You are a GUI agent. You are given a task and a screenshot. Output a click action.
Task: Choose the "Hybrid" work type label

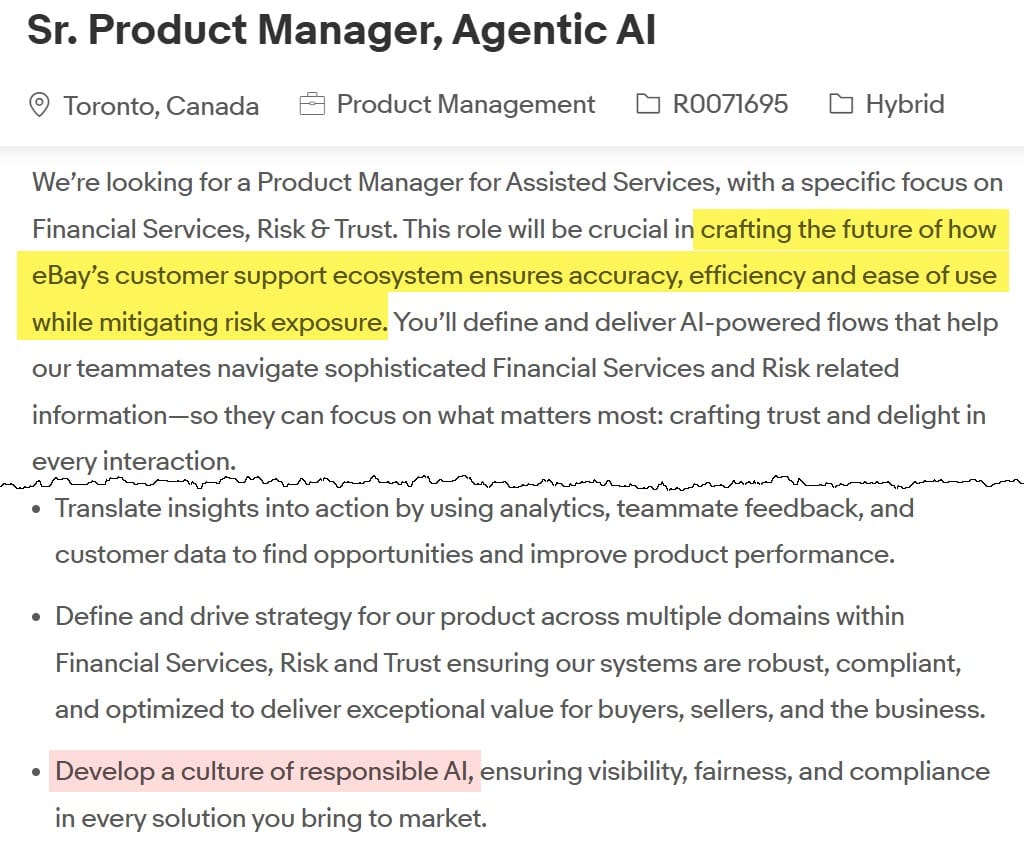click(x=905, y=104)
